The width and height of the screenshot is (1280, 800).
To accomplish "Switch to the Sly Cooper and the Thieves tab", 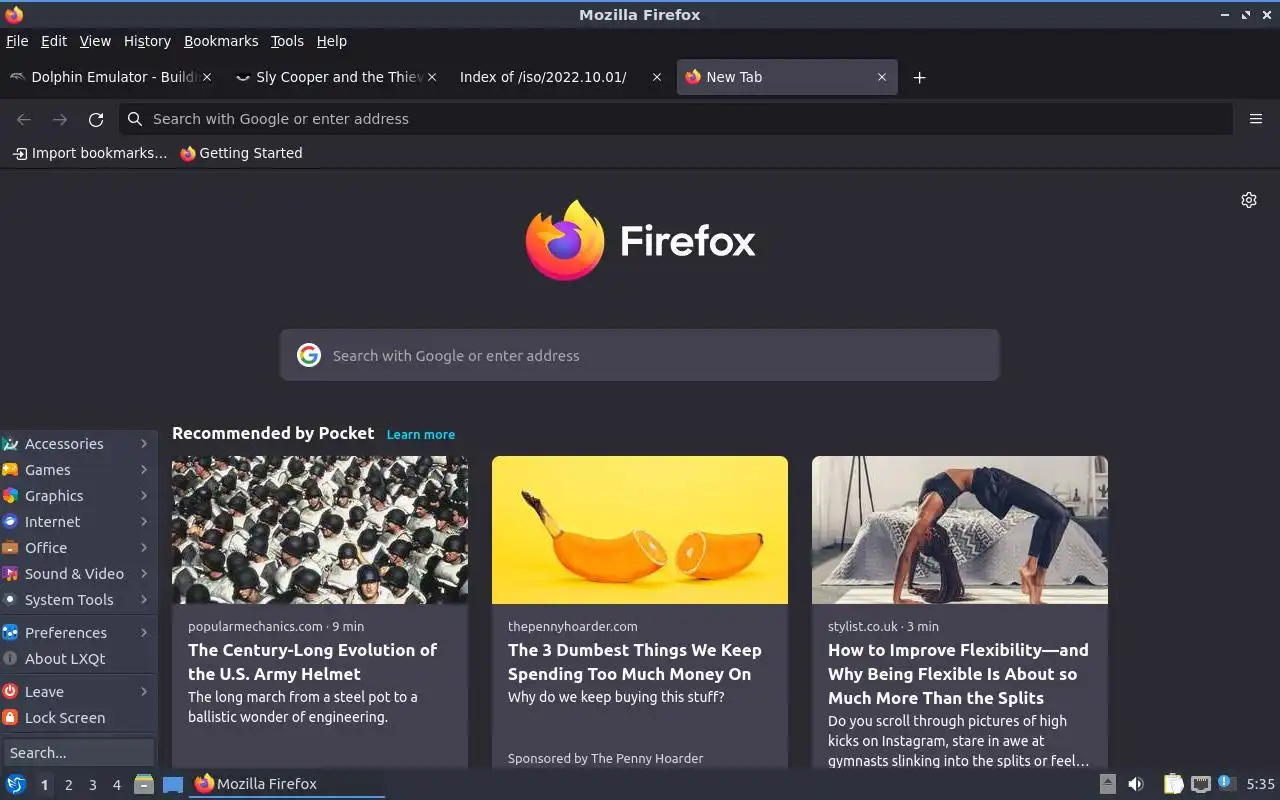I will coord(335,77).
